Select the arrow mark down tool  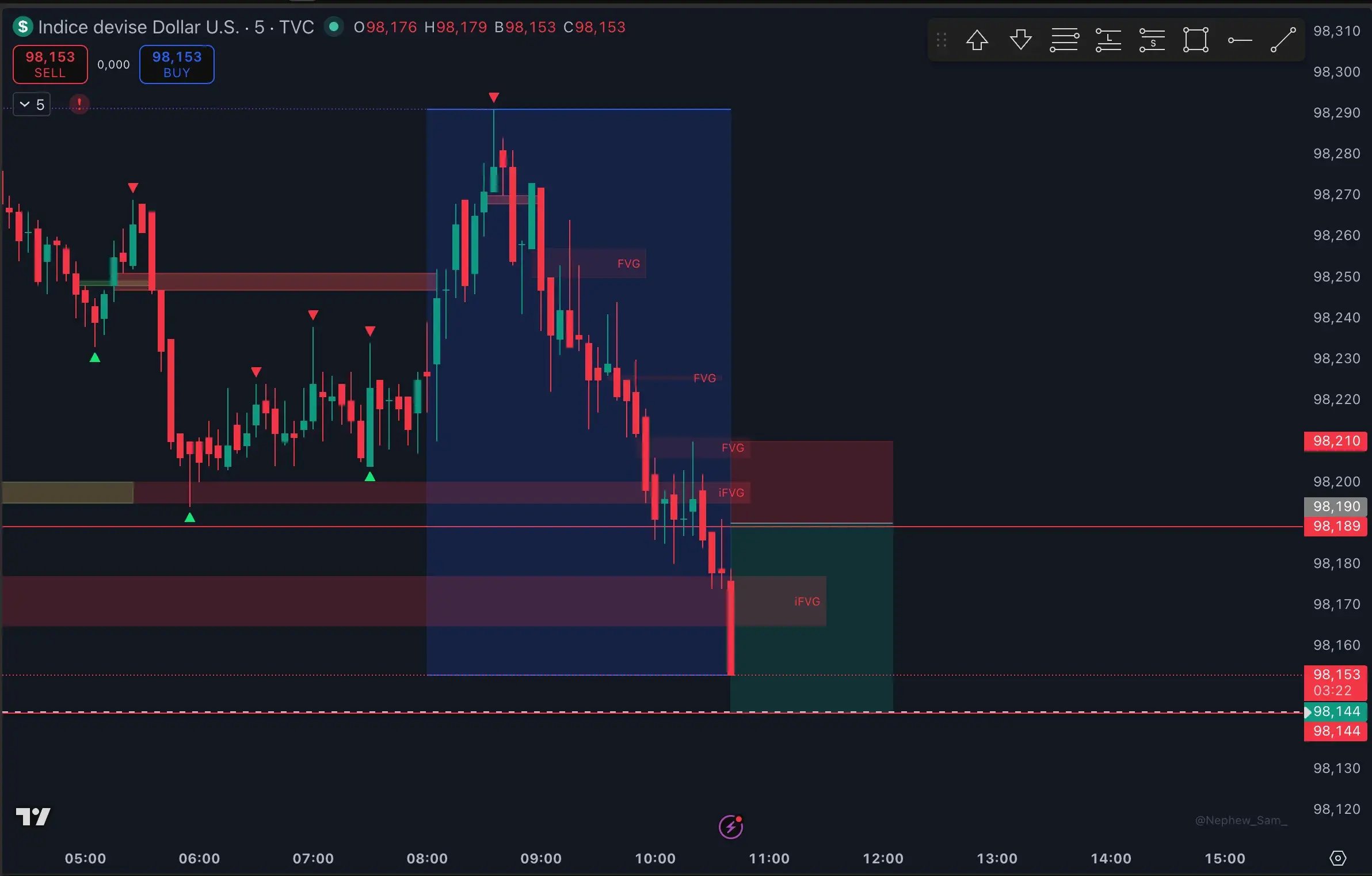[1020, 40]
